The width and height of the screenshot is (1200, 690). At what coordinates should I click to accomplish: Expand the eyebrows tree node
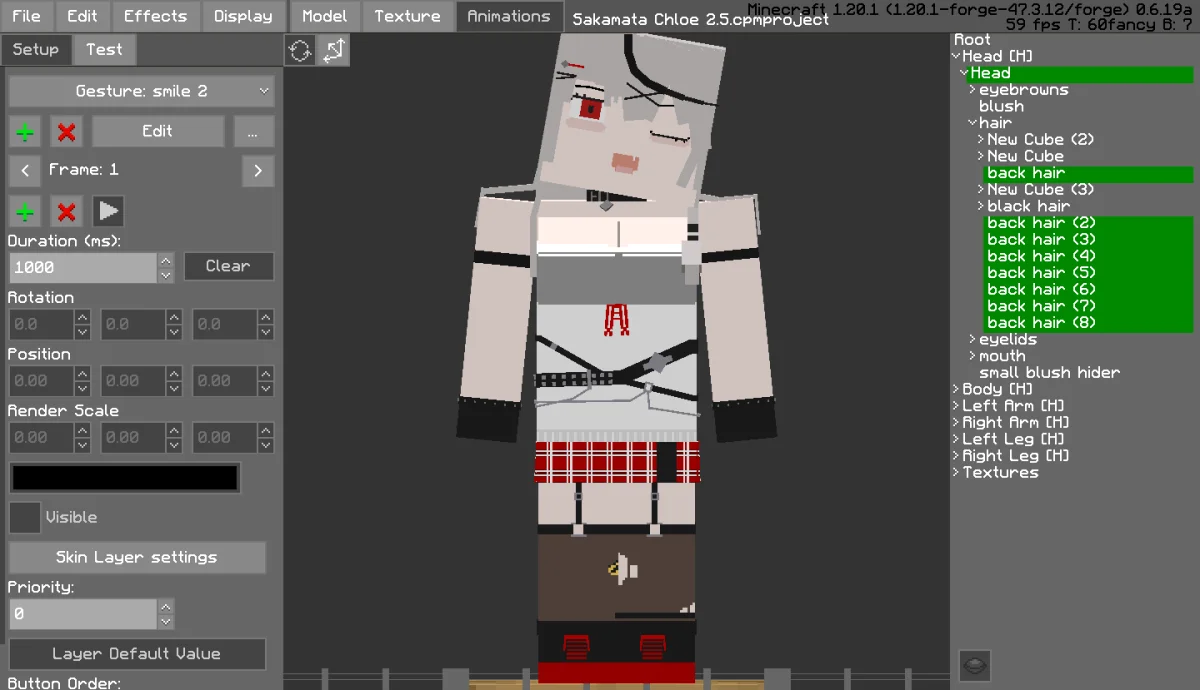tap(972, 90)
